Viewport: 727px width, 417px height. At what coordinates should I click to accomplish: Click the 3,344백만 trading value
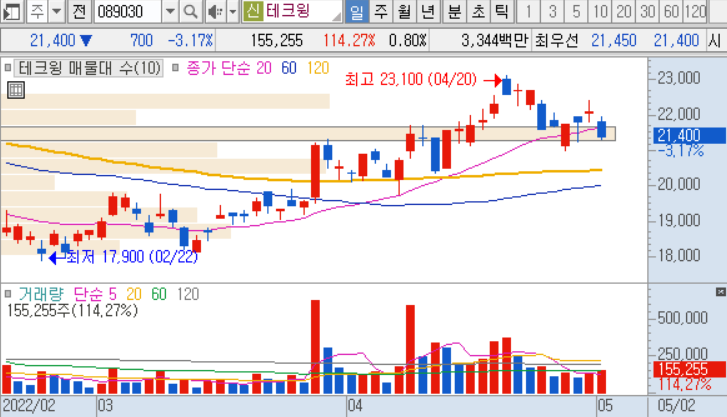pos(495,41)
